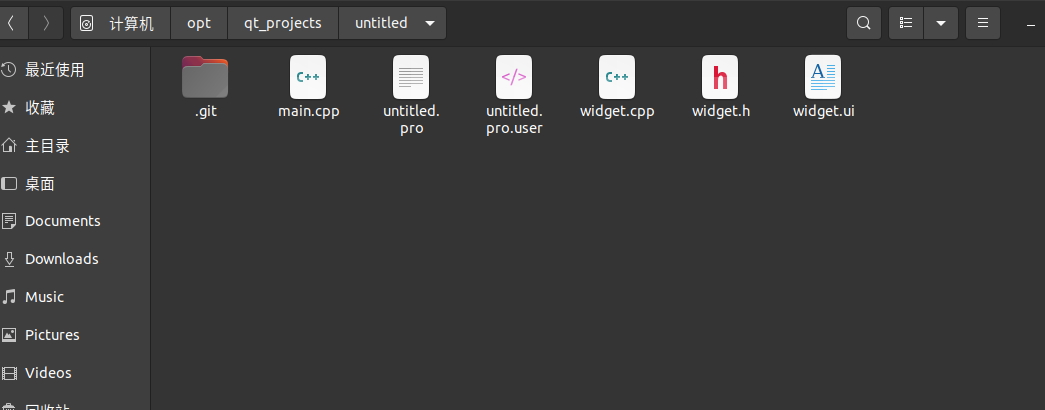Click the untitled.pro.user file name label

(x=514, y=119)
